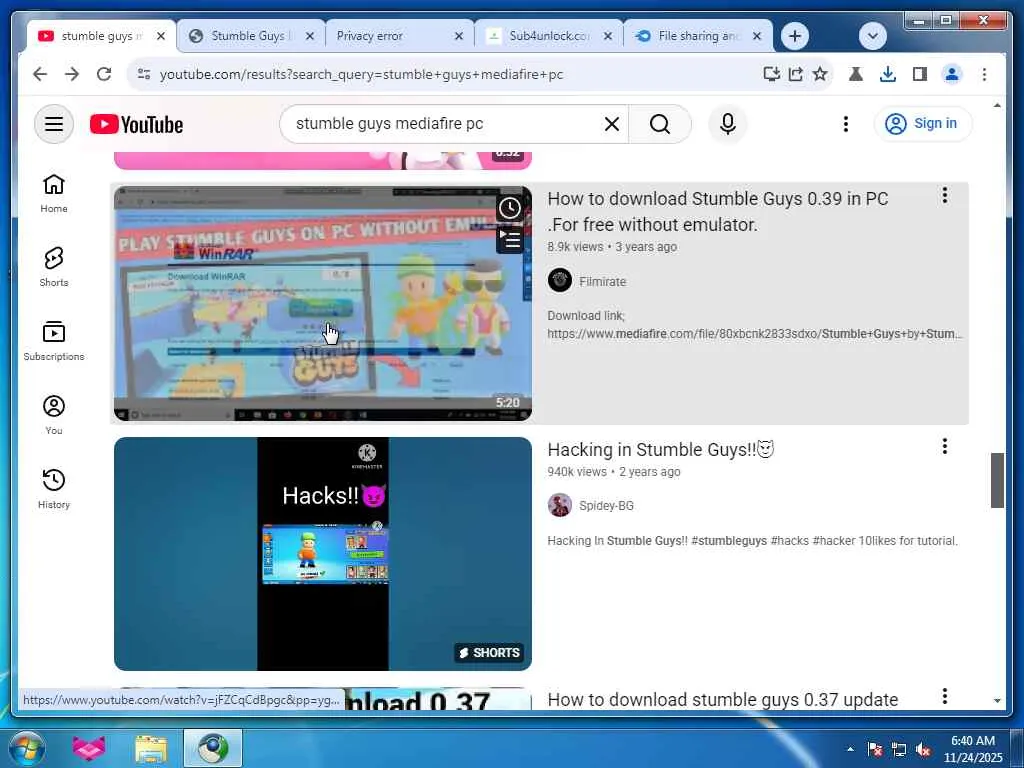The image size is (1024, 768).
Task: Open the Filmirate channel link
Action: pyautogui.click(x=602, y=281)
